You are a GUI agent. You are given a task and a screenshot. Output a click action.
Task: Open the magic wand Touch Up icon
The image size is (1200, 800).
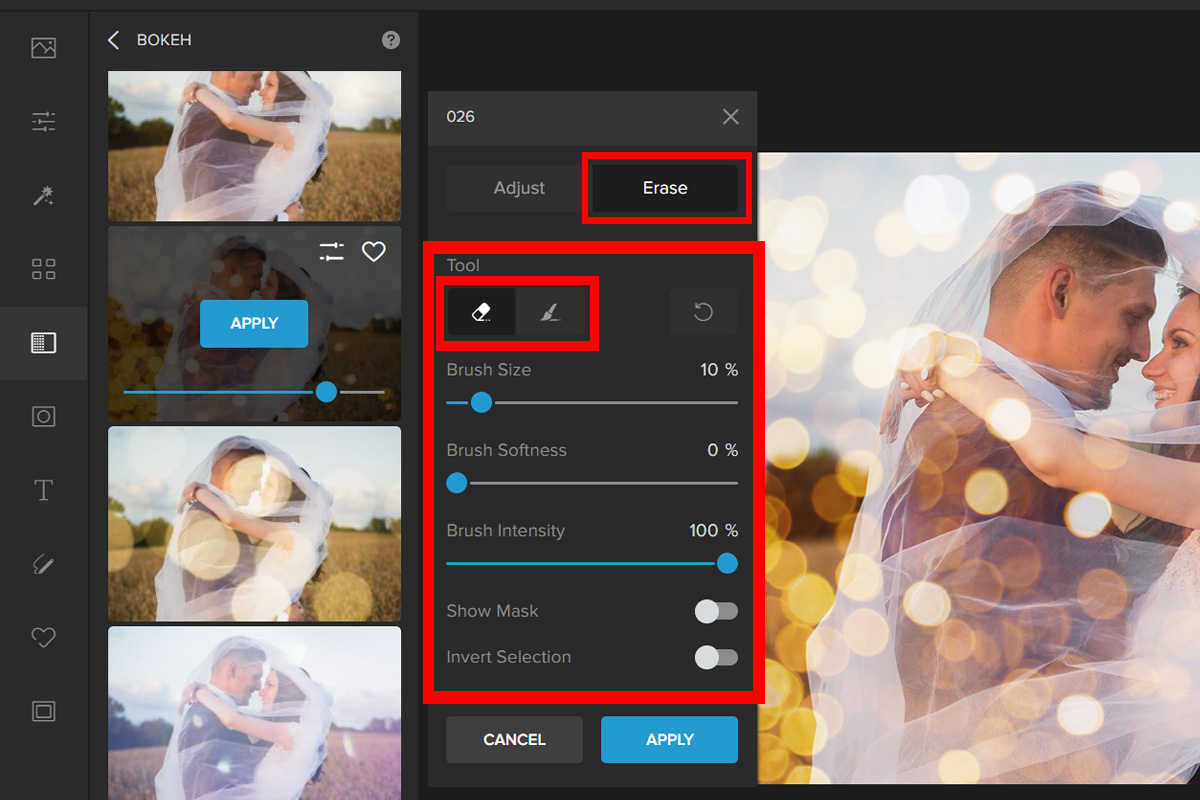click(x=43, y=196)
